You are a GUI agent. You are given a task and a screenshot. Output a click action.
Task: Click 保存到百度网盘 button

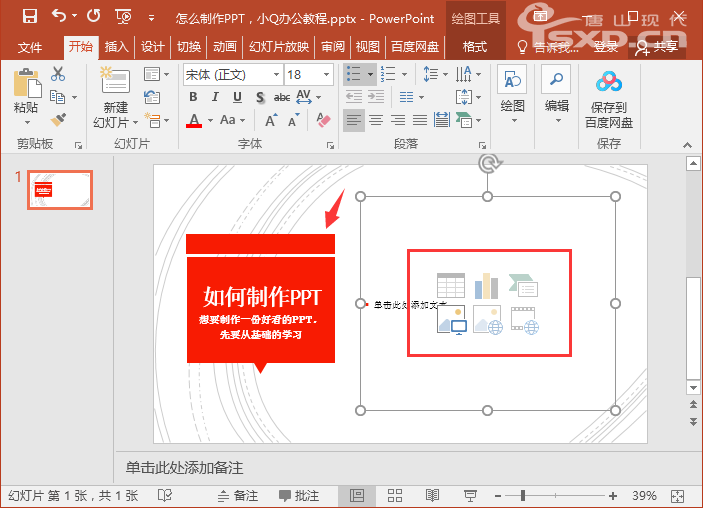609,100
